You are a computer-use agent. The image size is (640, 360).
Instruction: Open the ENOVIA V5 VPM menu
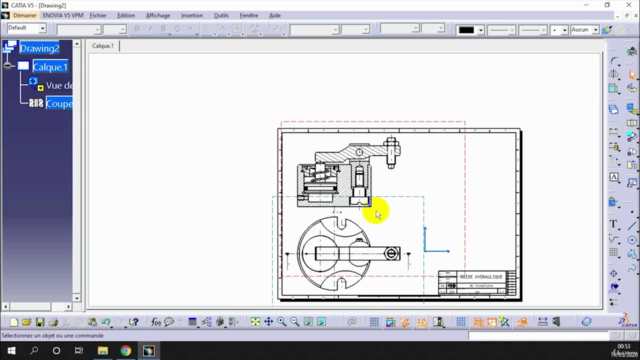(63, 16)
